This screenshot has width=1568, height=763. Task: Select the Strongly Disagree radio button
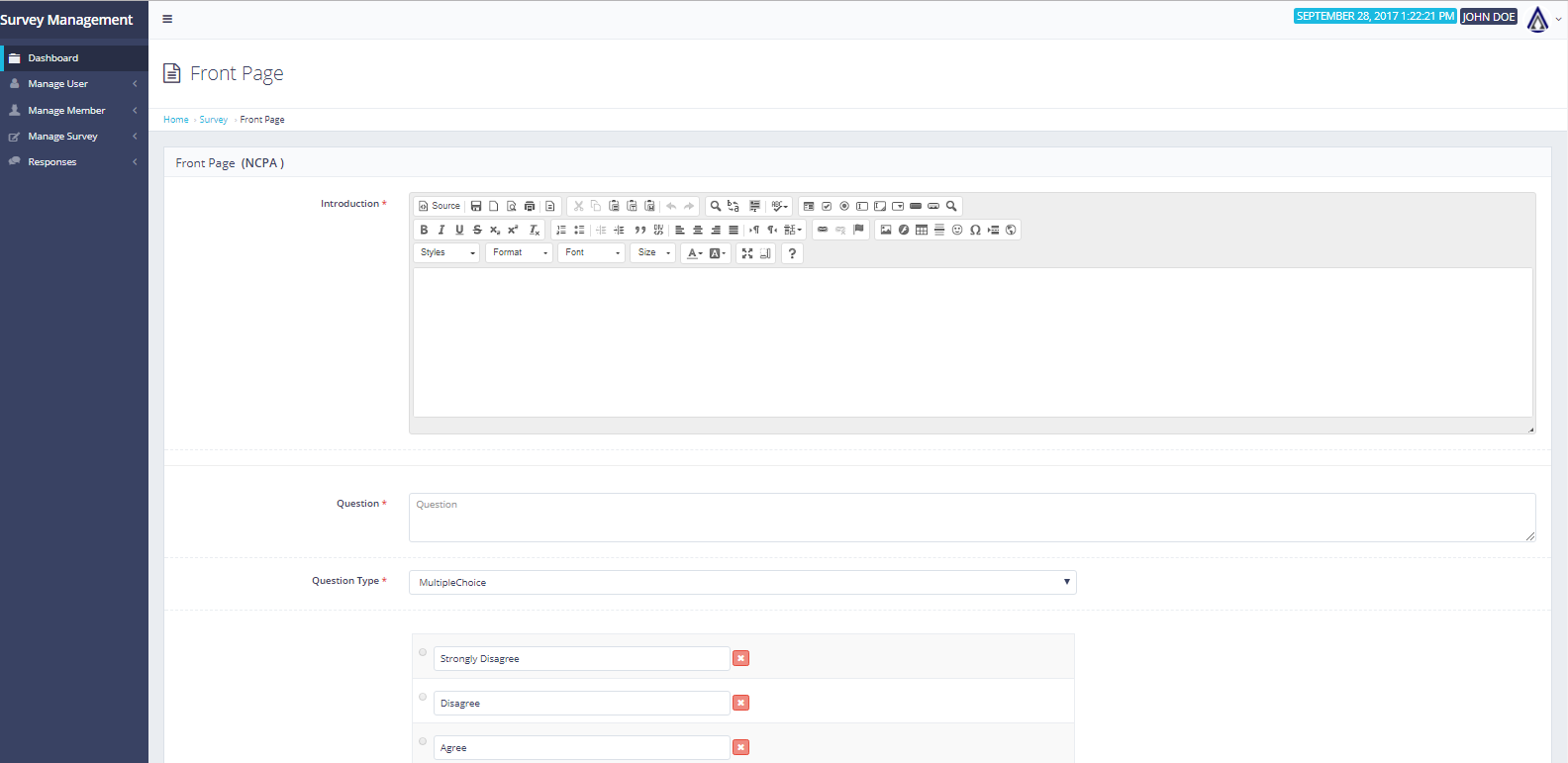pos(423,652)
